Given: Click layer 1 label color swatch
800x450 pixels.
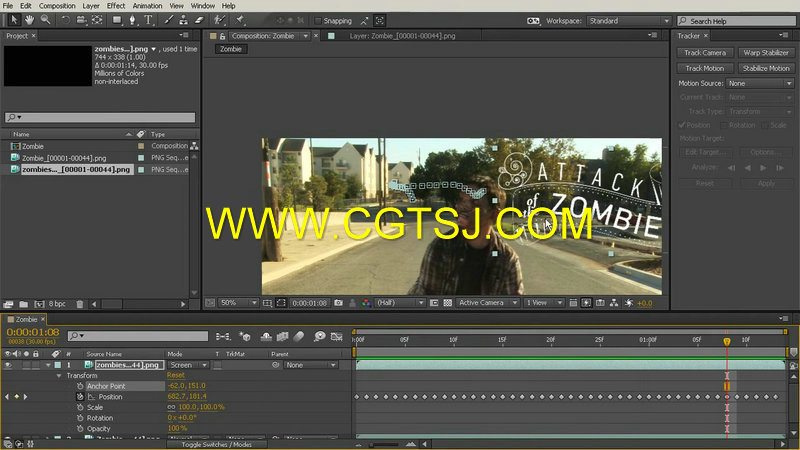Looking at the screenshot, I should pyautogui.click(x=58, y=365).
